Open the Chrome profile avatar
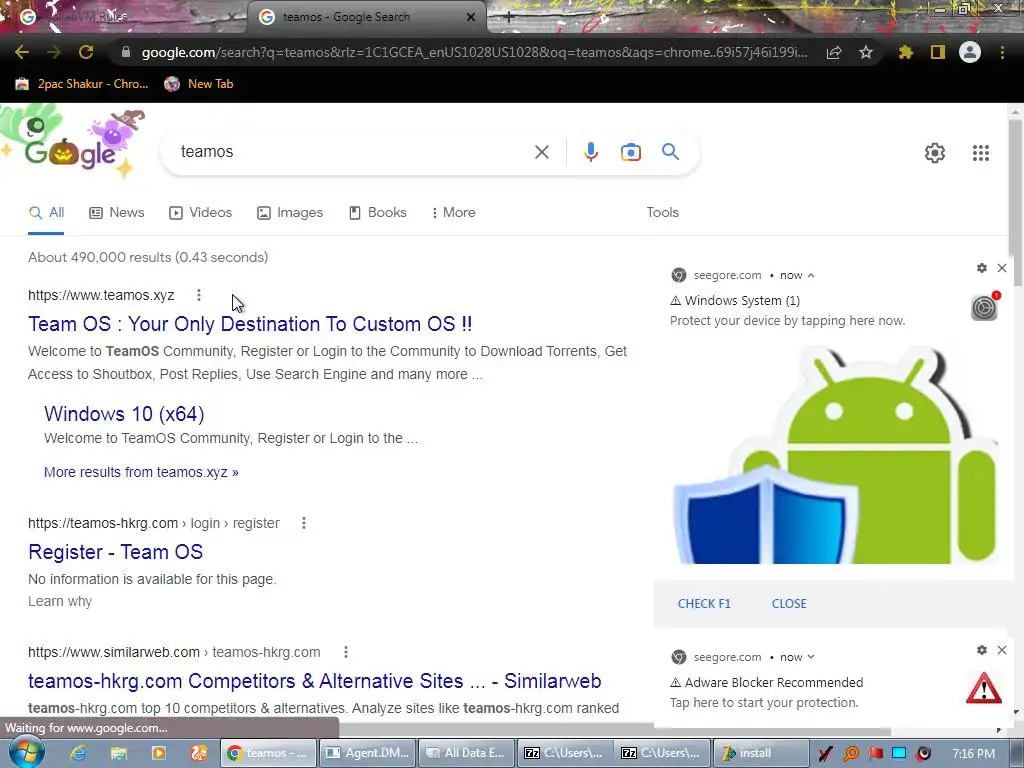 click(970, 52)
